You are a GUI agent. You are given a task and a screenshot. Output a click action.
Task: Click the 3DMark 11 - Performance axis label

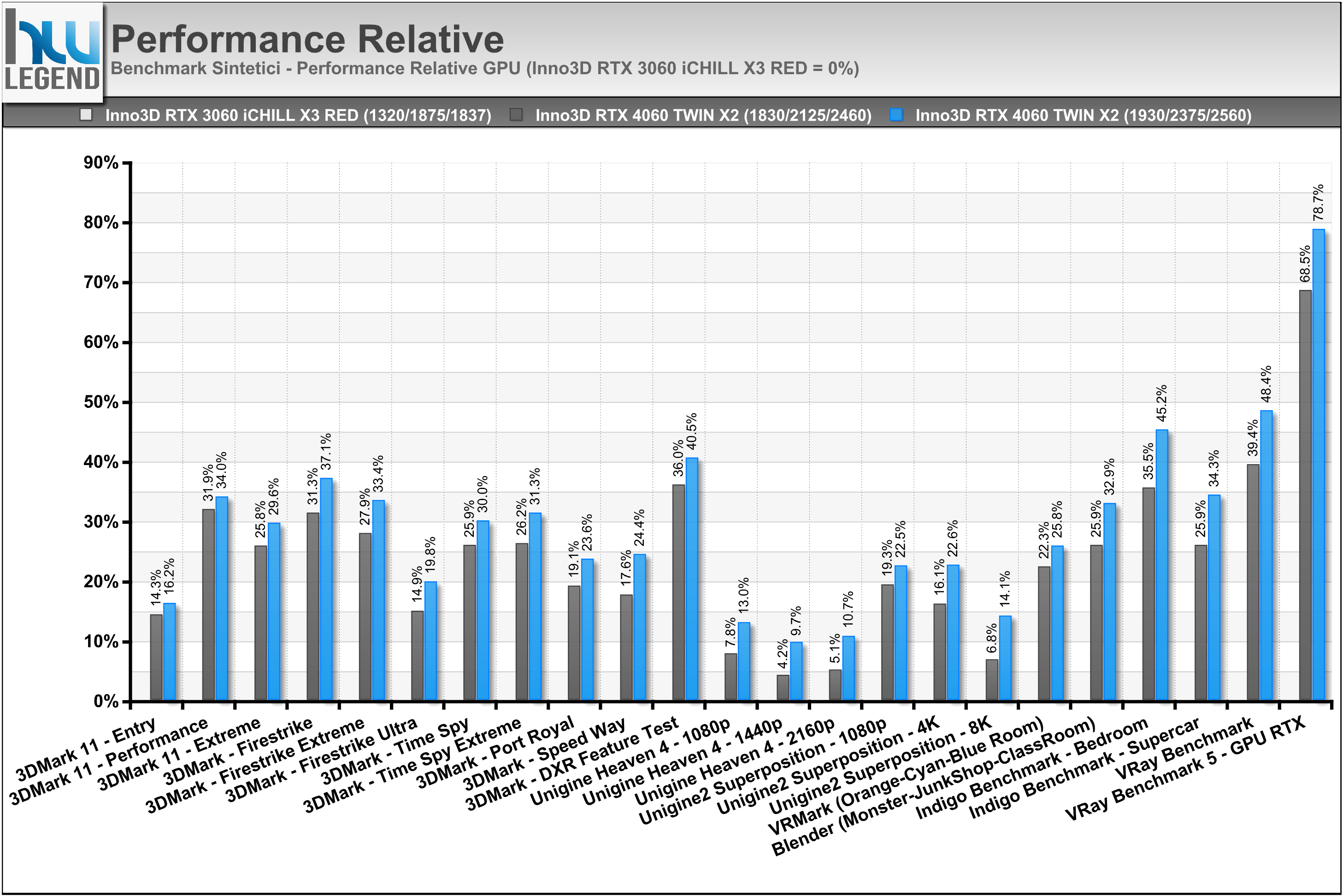[109, 760]
